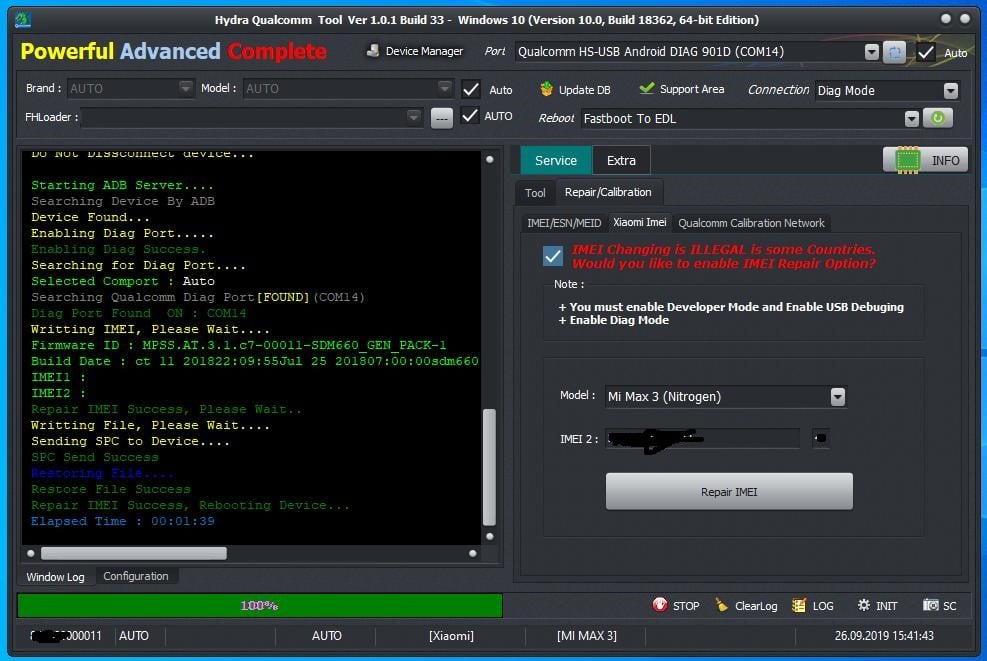The width and height of the screenshot is (987, 661).
Task: Open the Tool tab
Action: [535, 193]
